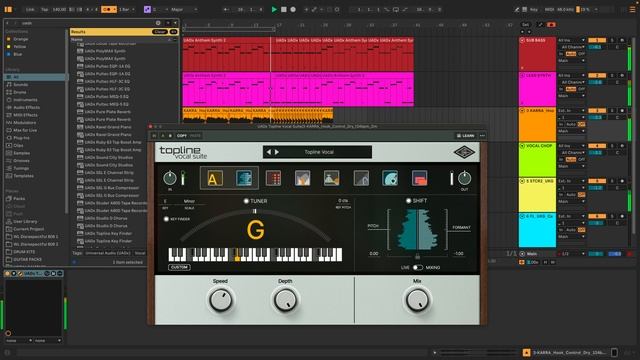Click the CUSTOM scale button under the keyboard
This screenshot has width=640, height=360.
pyautogui.click(x=179, y=267)
